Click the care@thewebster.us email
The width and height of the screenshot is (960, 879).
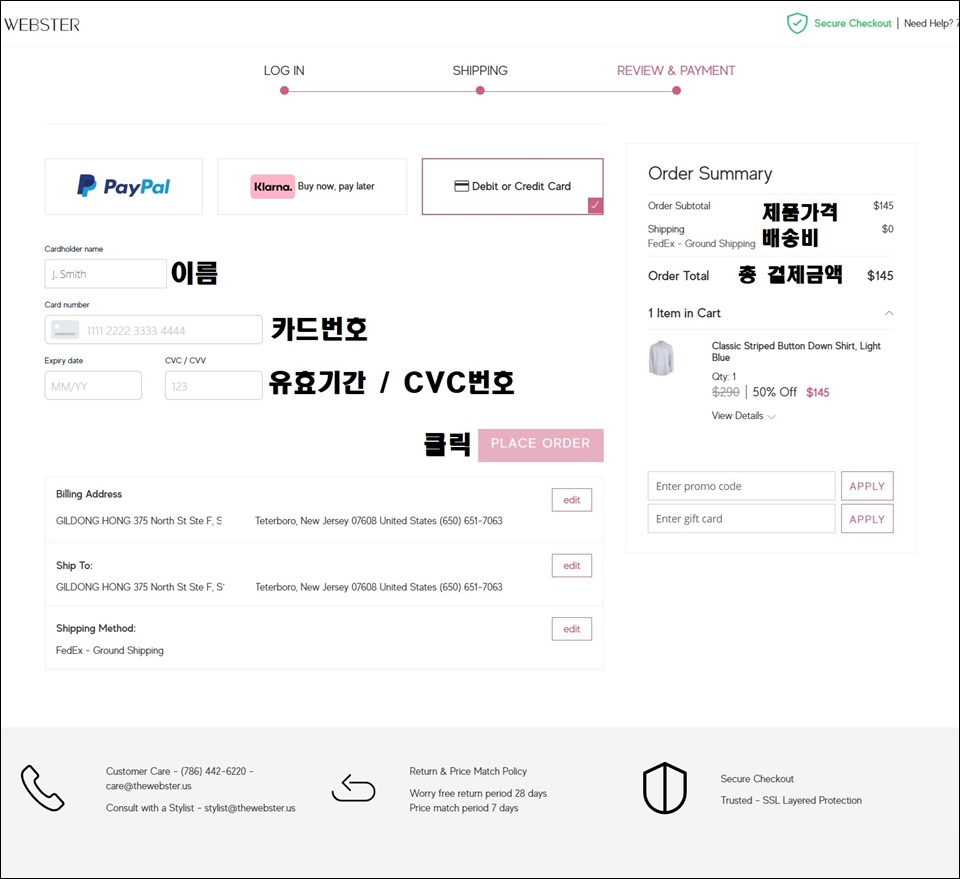click(x=149, y=786)
